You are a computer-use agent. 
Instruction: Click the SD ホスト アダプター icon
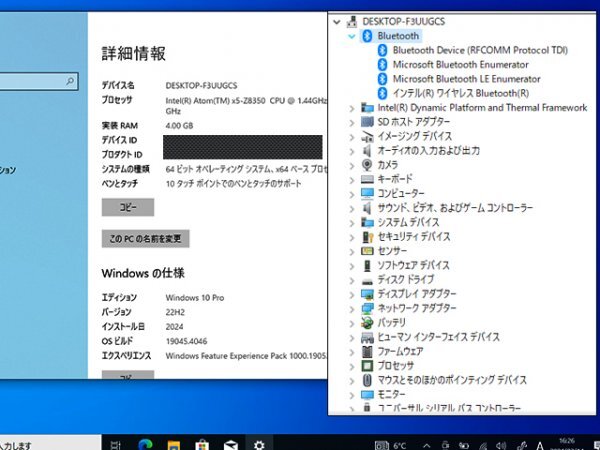tap(367, 122)
